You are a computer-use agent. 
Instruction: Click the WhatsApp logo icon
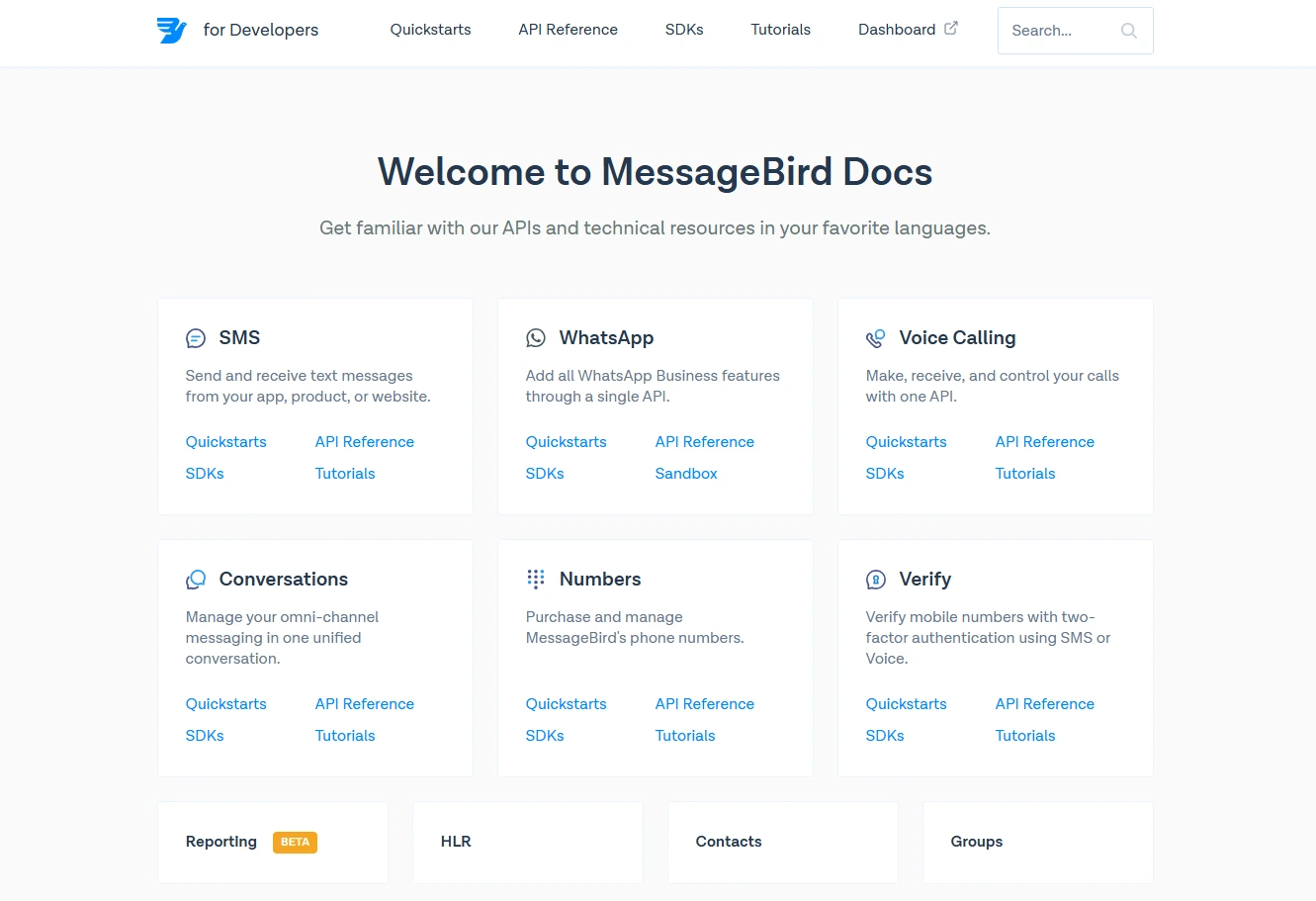tap(536, 338)
